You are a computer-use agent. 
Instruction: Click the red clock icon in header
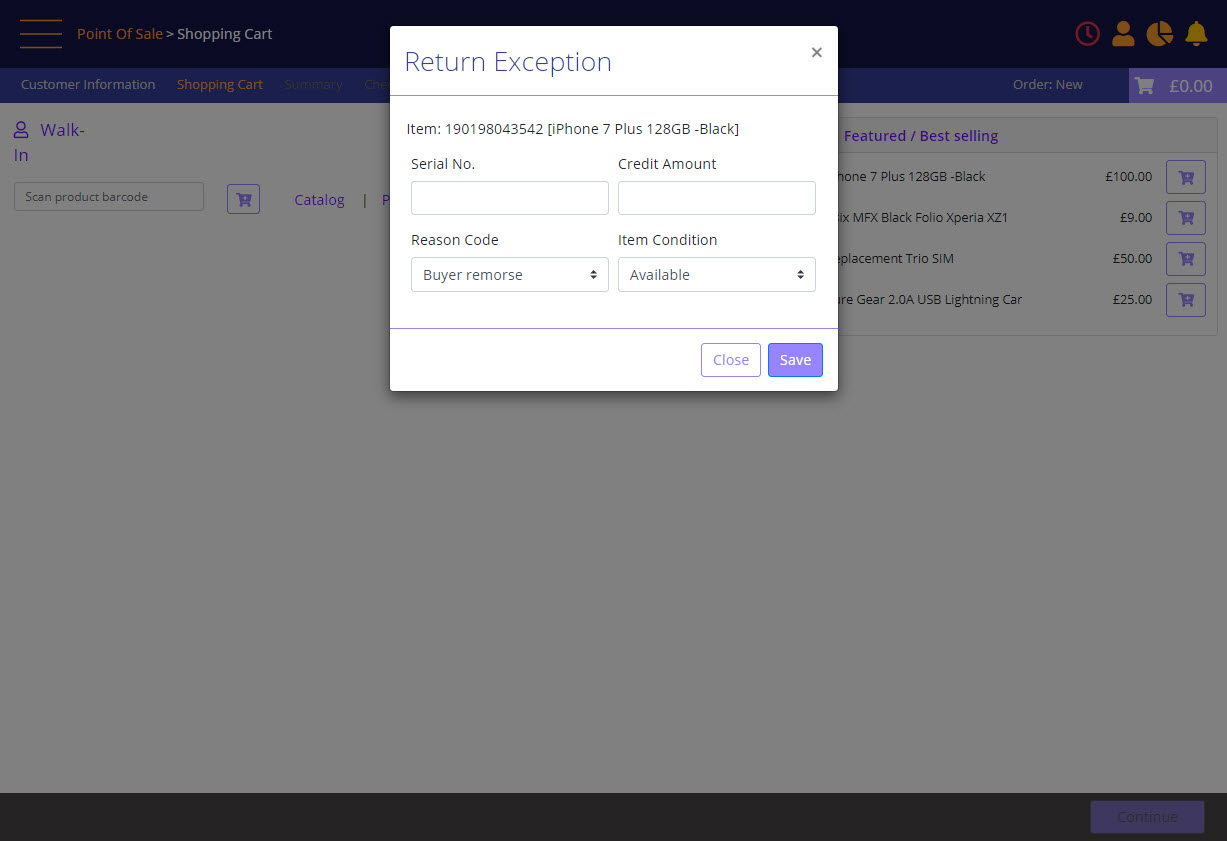(x=1087, y=34)
